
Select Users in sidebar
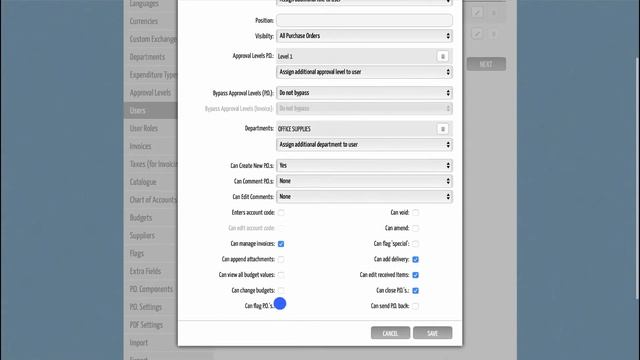pyautogui.click(x=151, y=111)
